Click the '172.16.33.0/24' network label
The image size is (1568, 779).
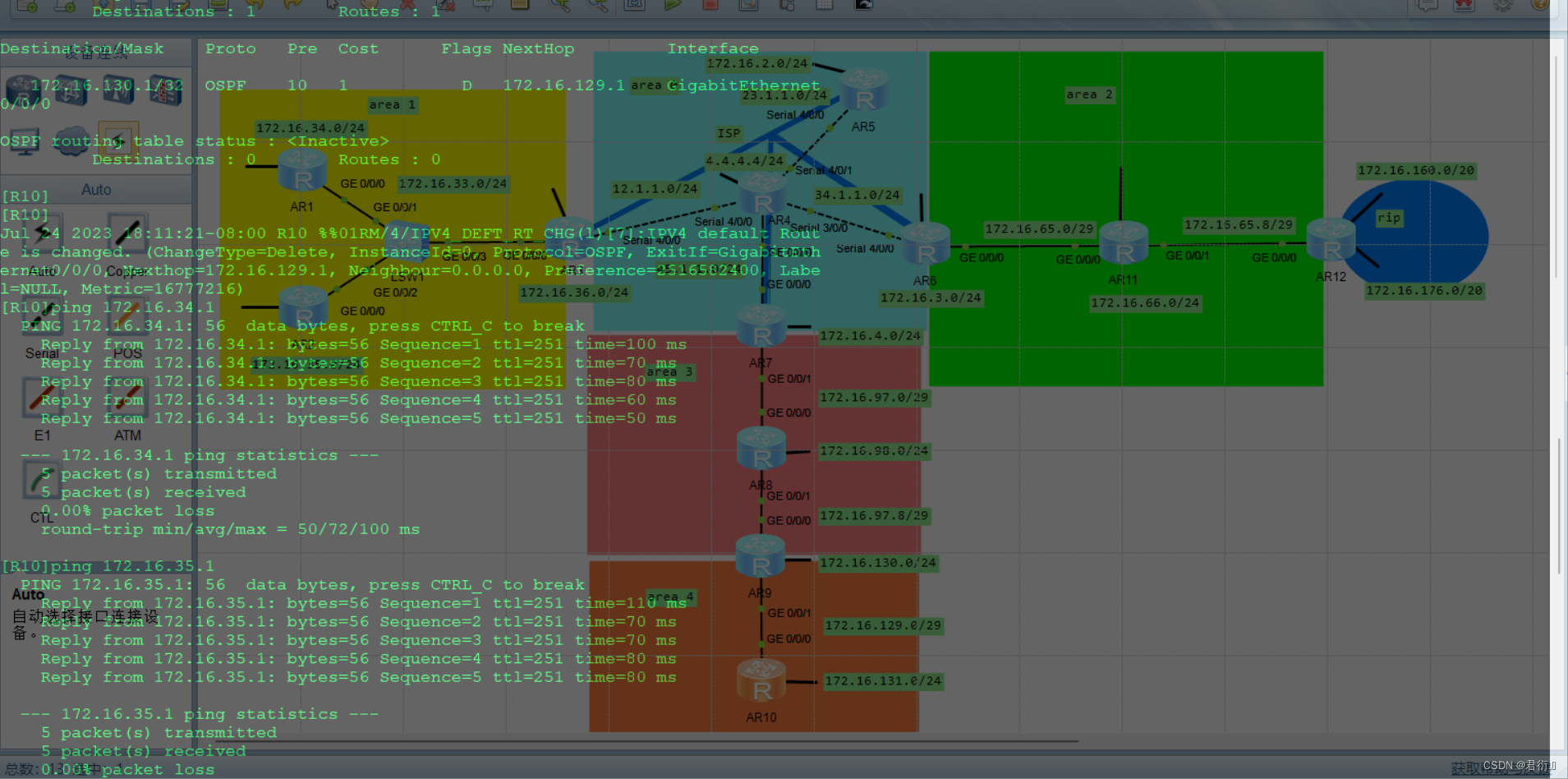tap(453, 184)
